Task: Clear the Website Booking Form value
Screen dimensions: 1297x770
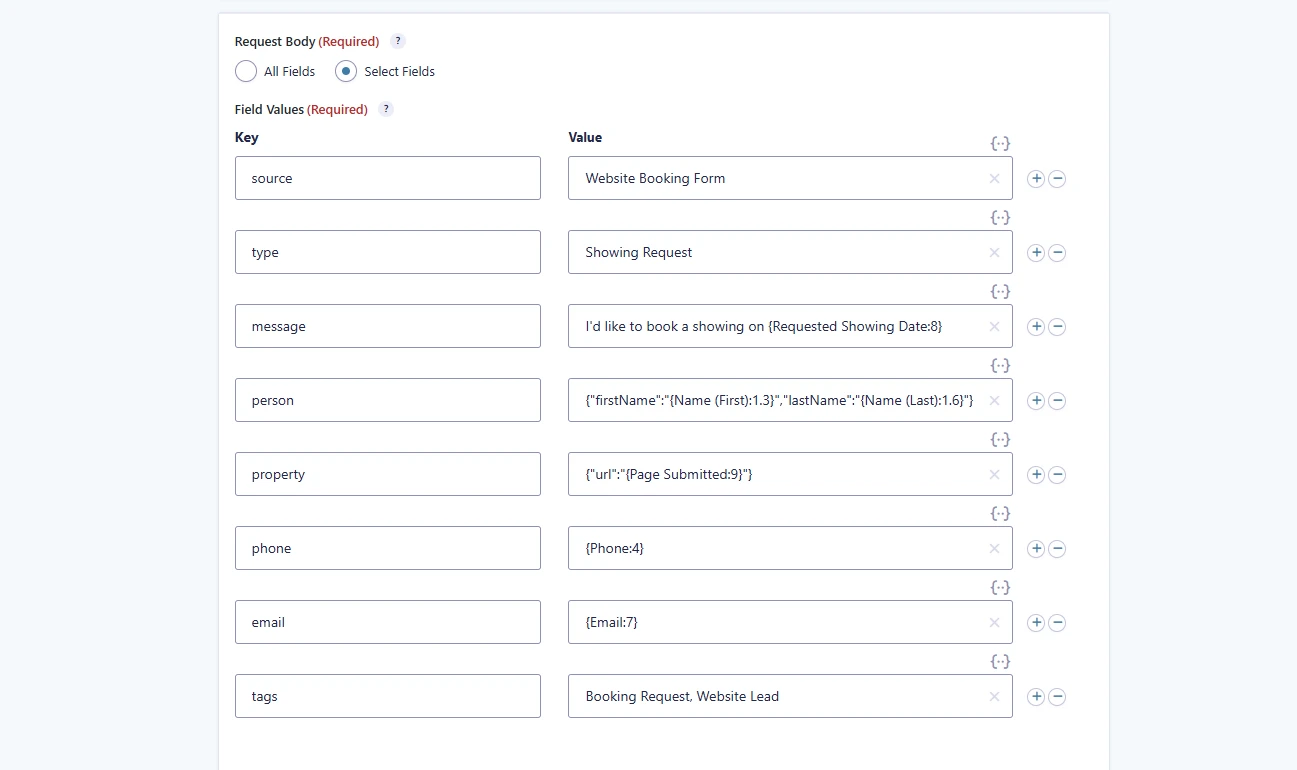Action: point(994,179)
